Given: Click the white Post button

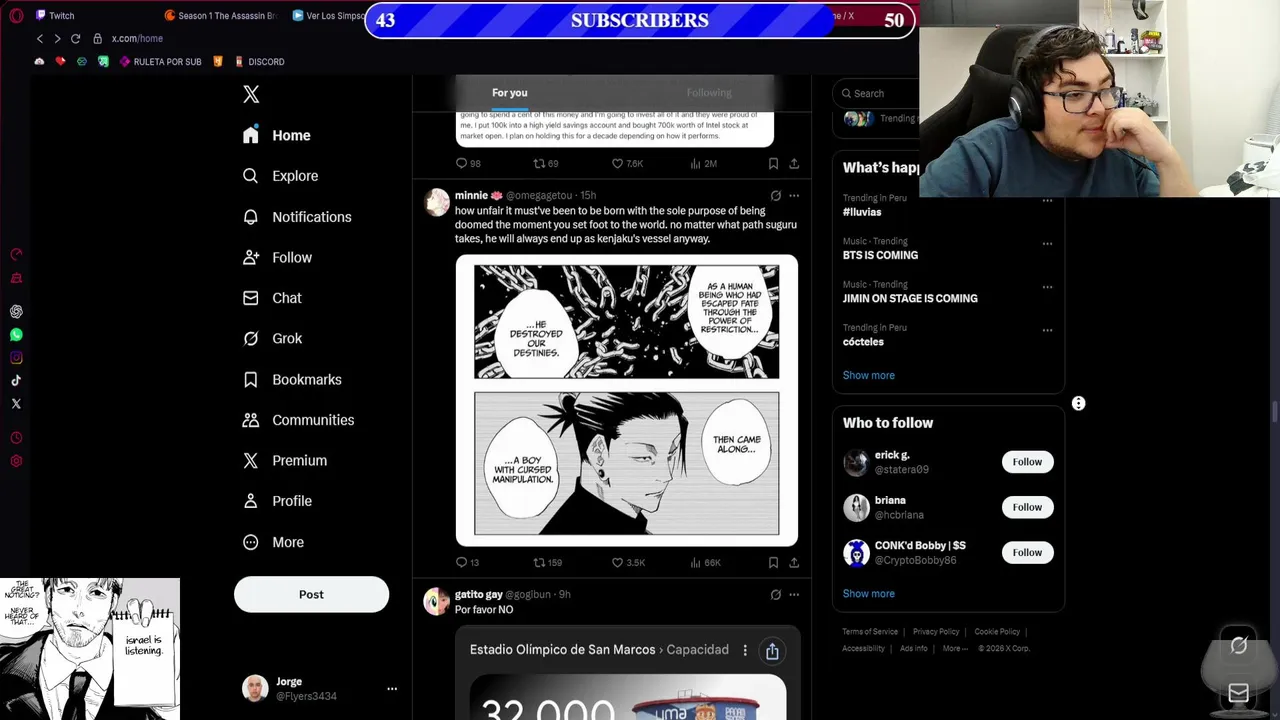Looking at the screenshot, I should pos(311,594).
